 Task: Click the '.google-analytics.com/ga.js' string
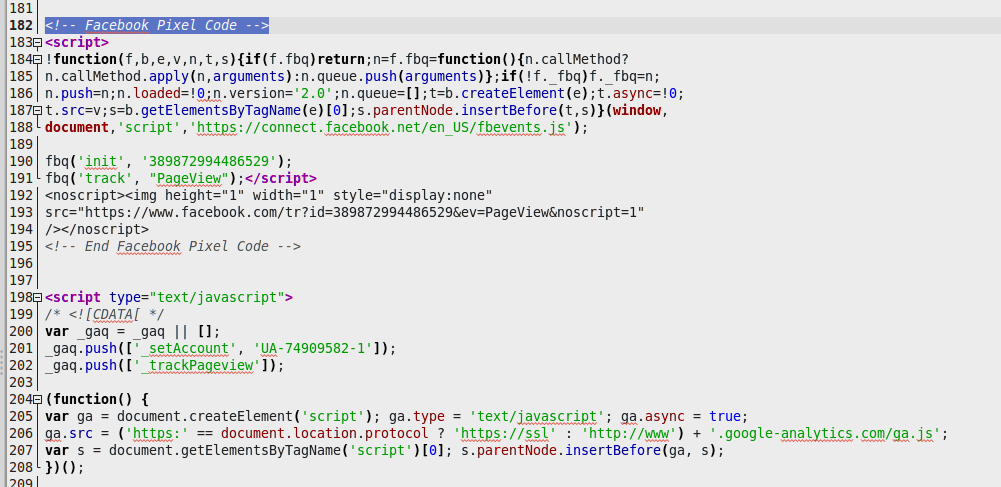tap(824, 433)
